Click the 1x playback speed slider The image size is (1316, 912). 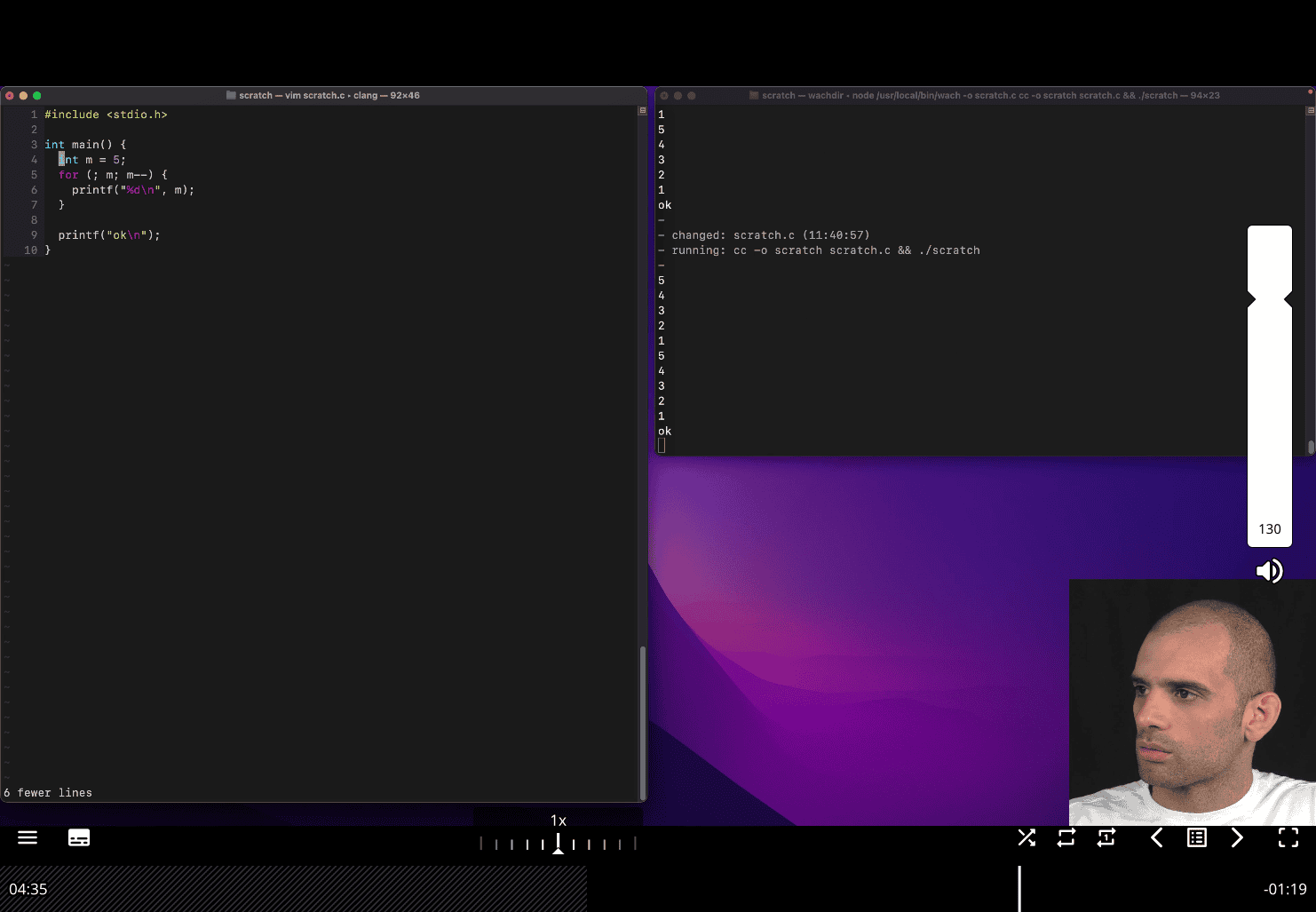click(x=558, y=844)
